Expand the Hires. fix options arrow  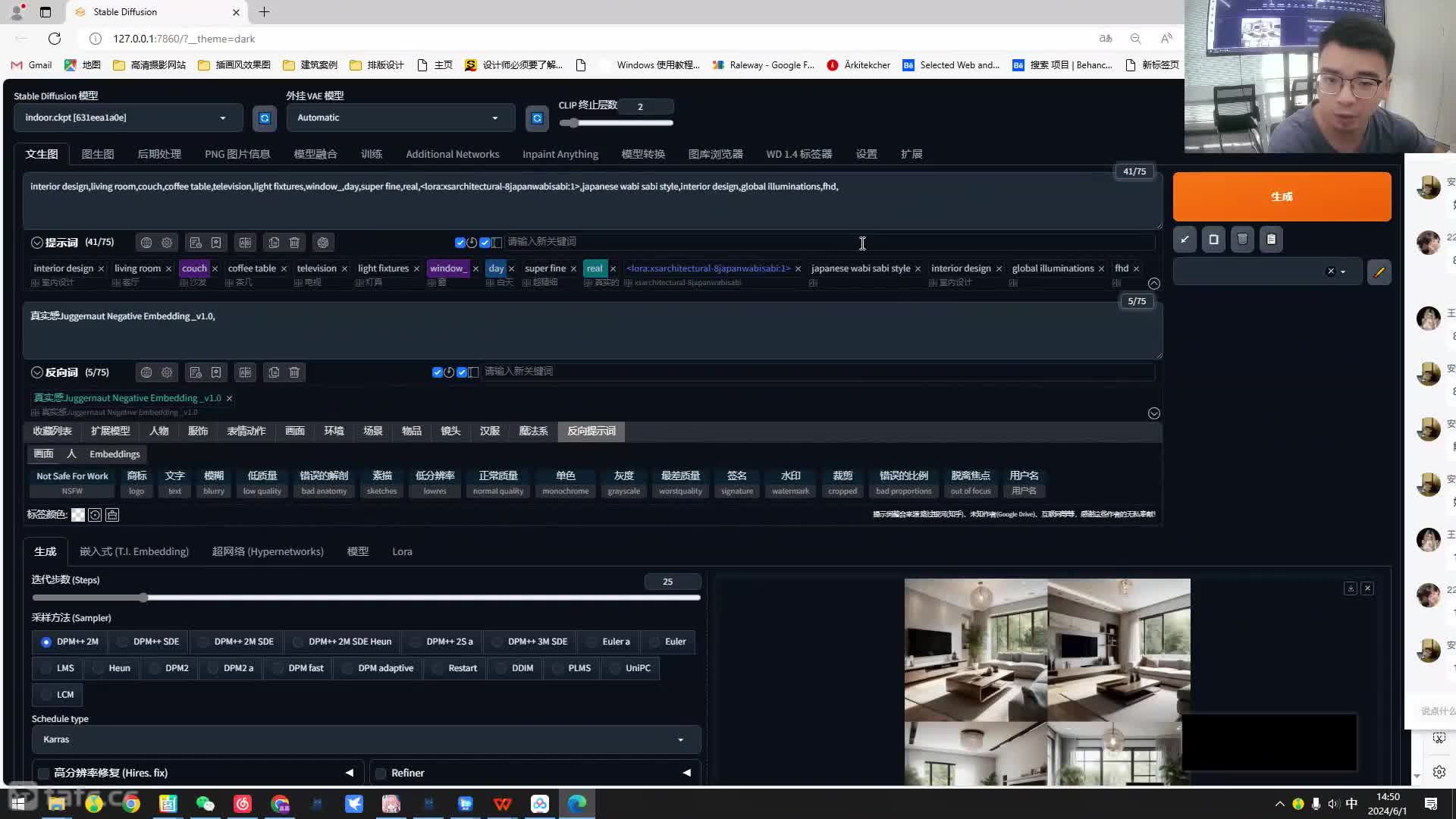pyautogui.click(x=350, y=773)
